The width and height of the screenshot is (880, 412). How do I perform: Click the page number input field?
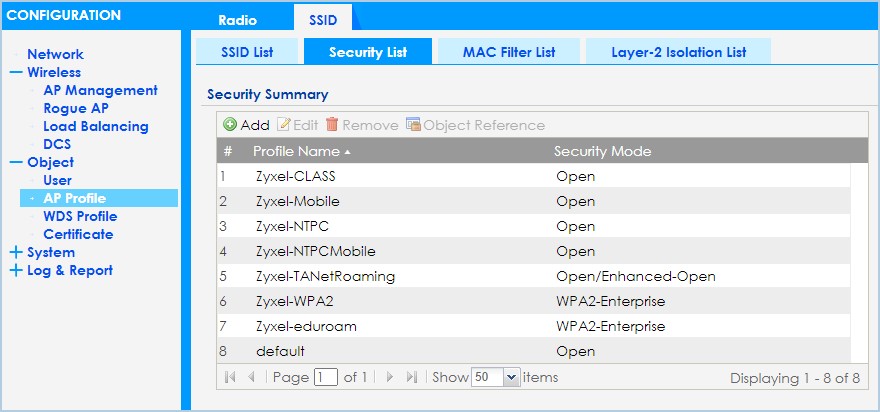(326, 377)
